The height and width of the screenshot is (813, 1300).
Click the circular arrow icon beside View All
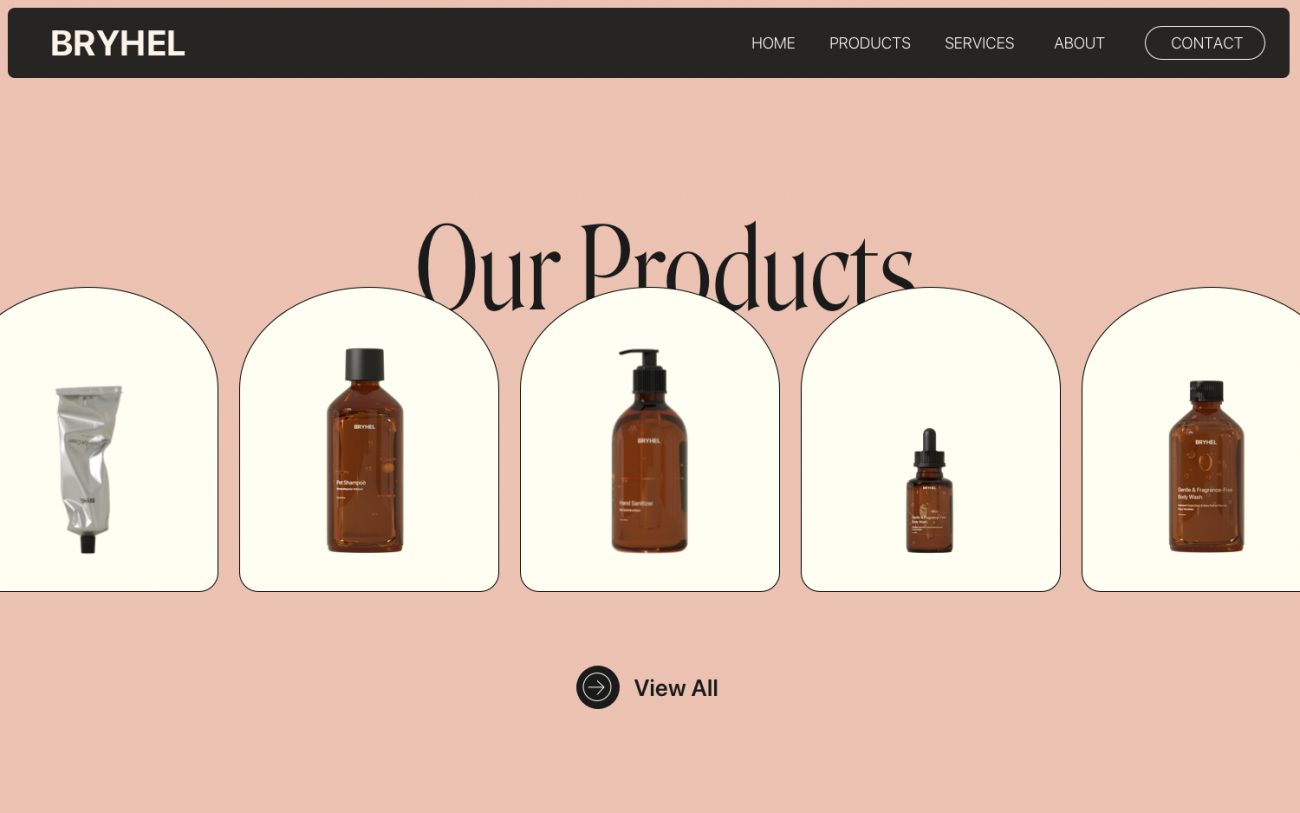(598, 687)
